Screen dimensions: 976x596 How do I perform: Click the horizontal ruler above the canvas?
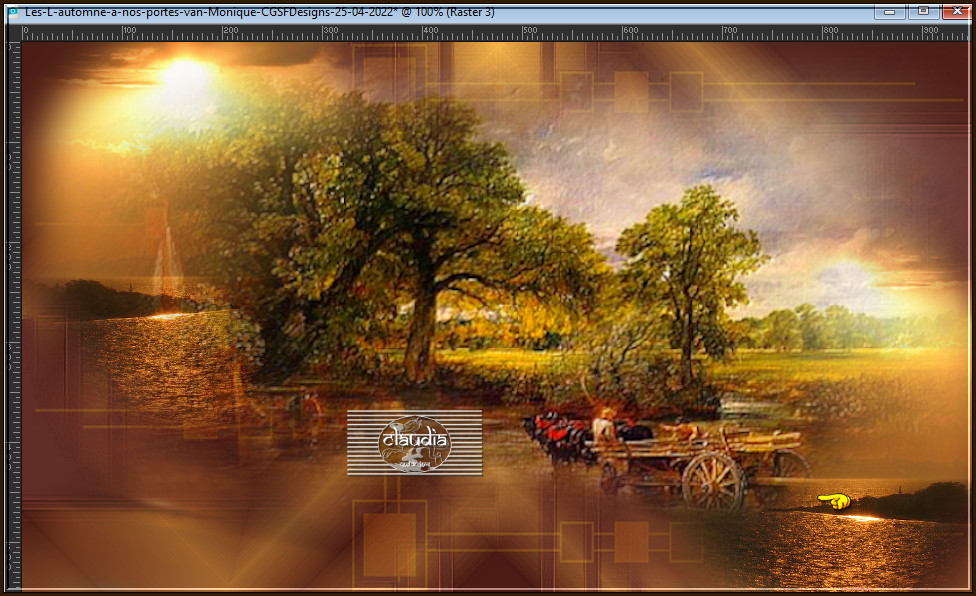pos(496,34)
